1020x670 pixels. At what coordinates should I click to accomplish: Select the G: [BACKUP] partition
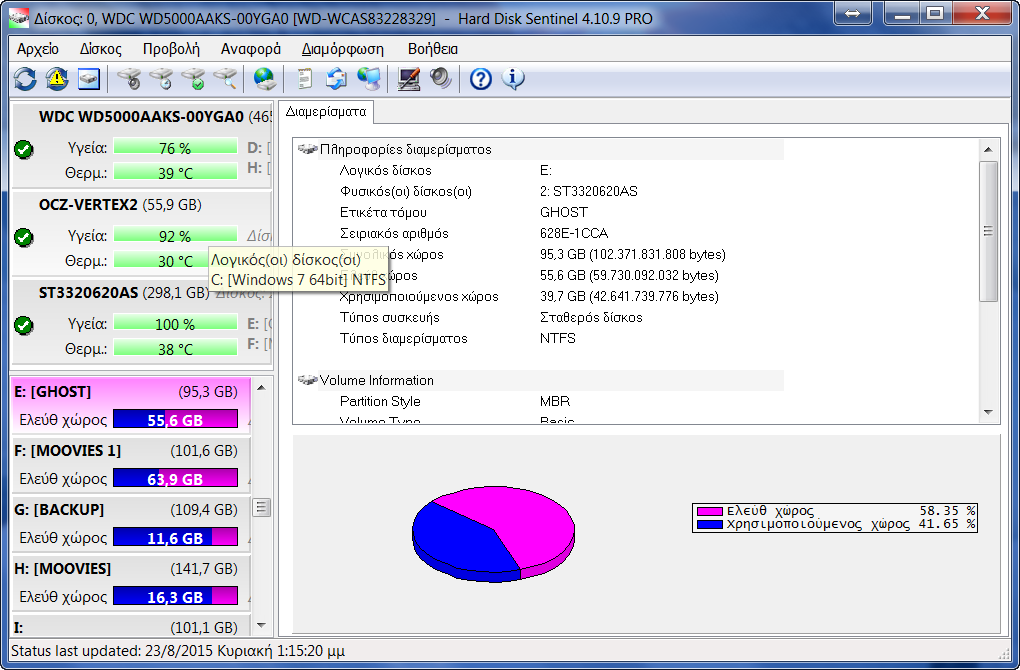click(131, 524)
